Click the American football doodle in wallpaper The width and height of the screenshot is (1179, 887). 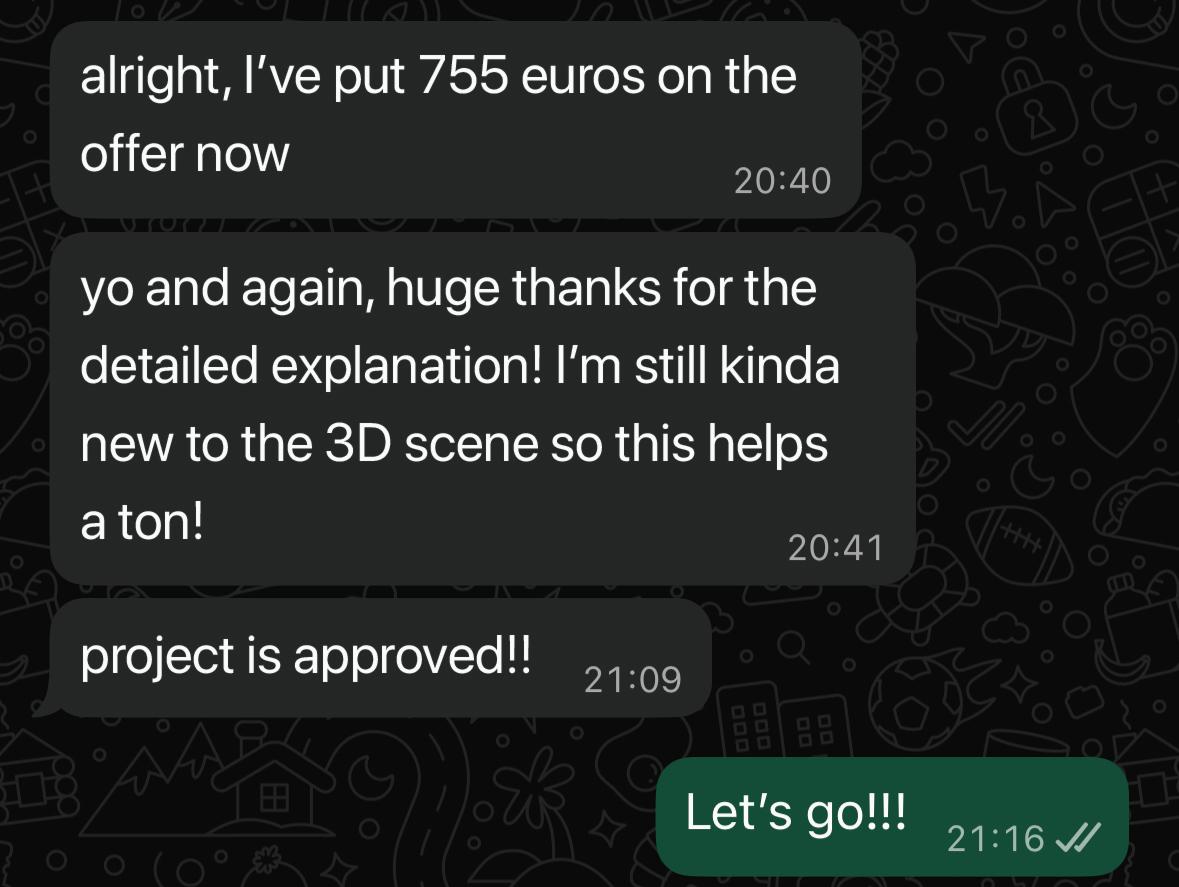click(x=1019, y=545)
